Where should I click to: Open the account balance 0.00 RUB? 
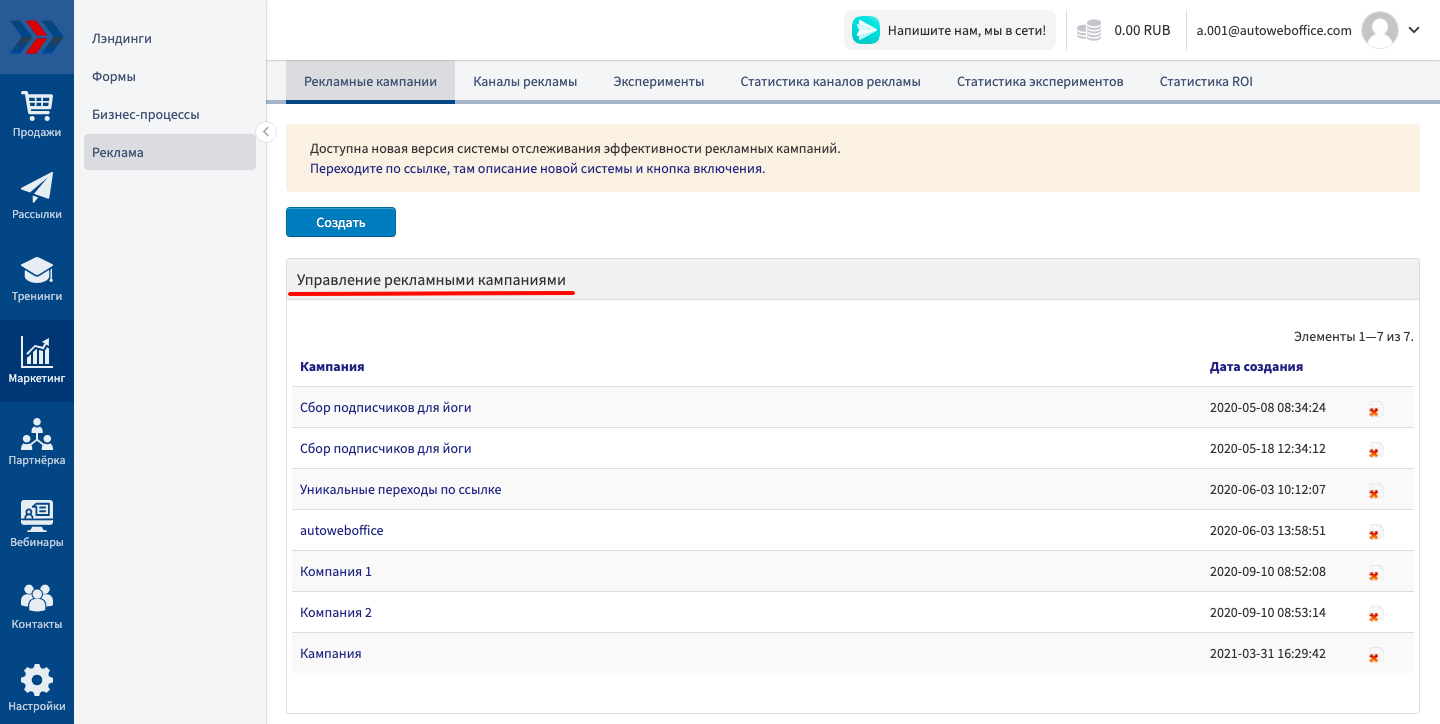(1124, 31)
